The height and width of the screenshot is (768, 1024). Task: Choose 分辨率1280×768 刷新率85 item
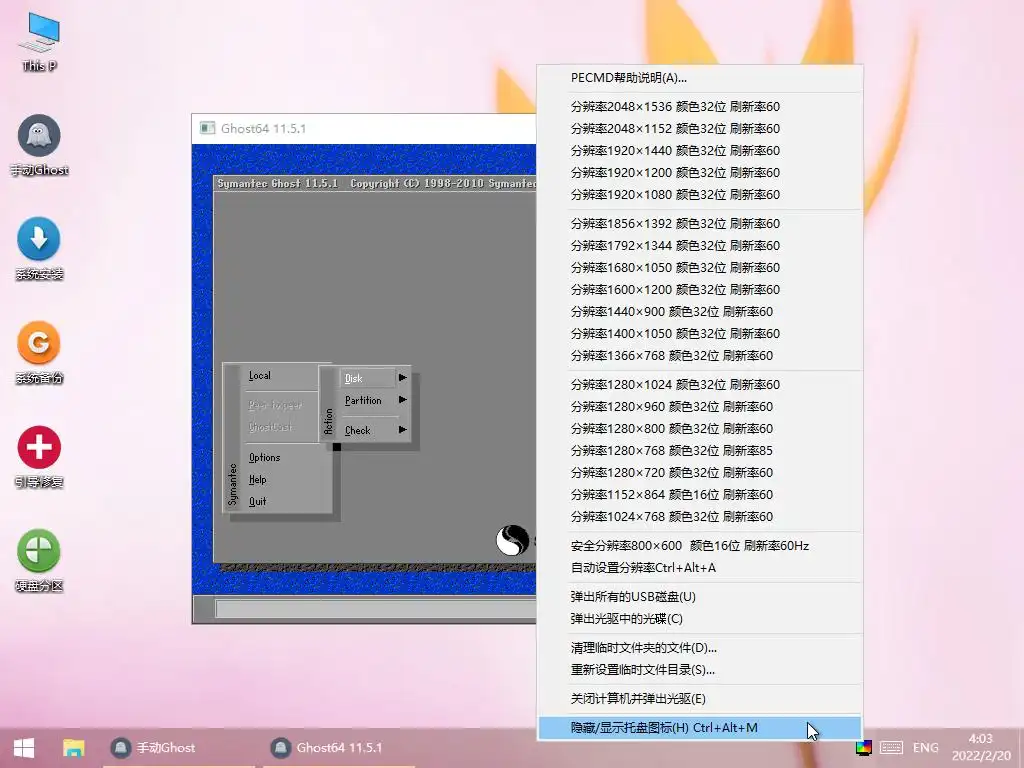point(699,451)
